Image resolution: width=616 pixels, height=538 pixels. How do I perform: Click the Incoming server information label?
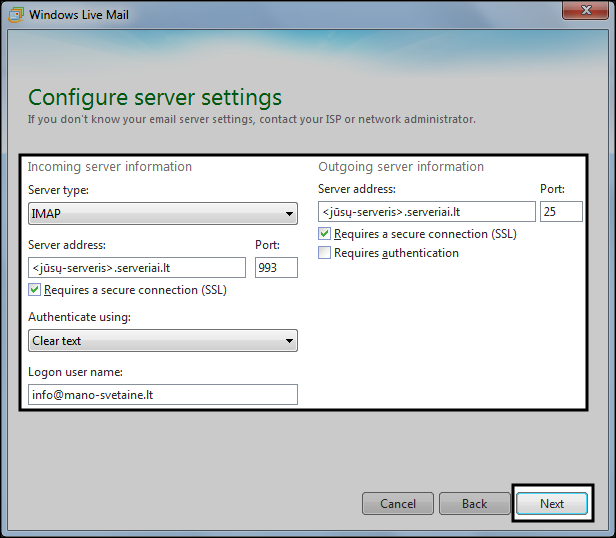(x=109, y=167)
